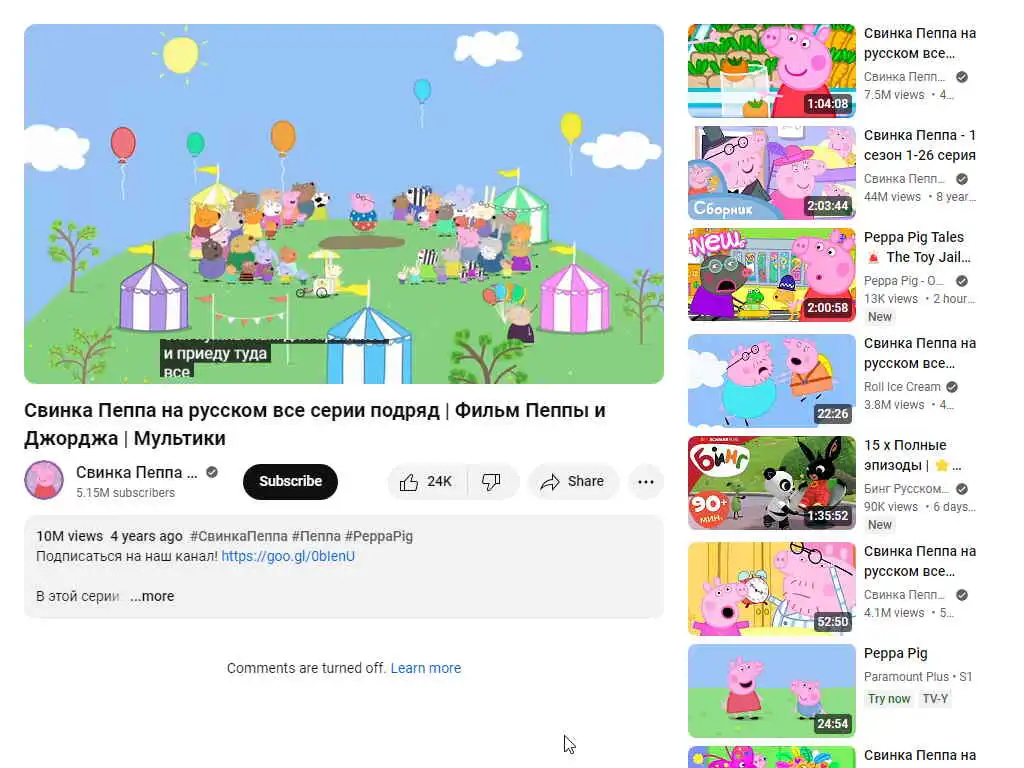Open the goo.gl/0bIenU link

[x=288, y=556]
